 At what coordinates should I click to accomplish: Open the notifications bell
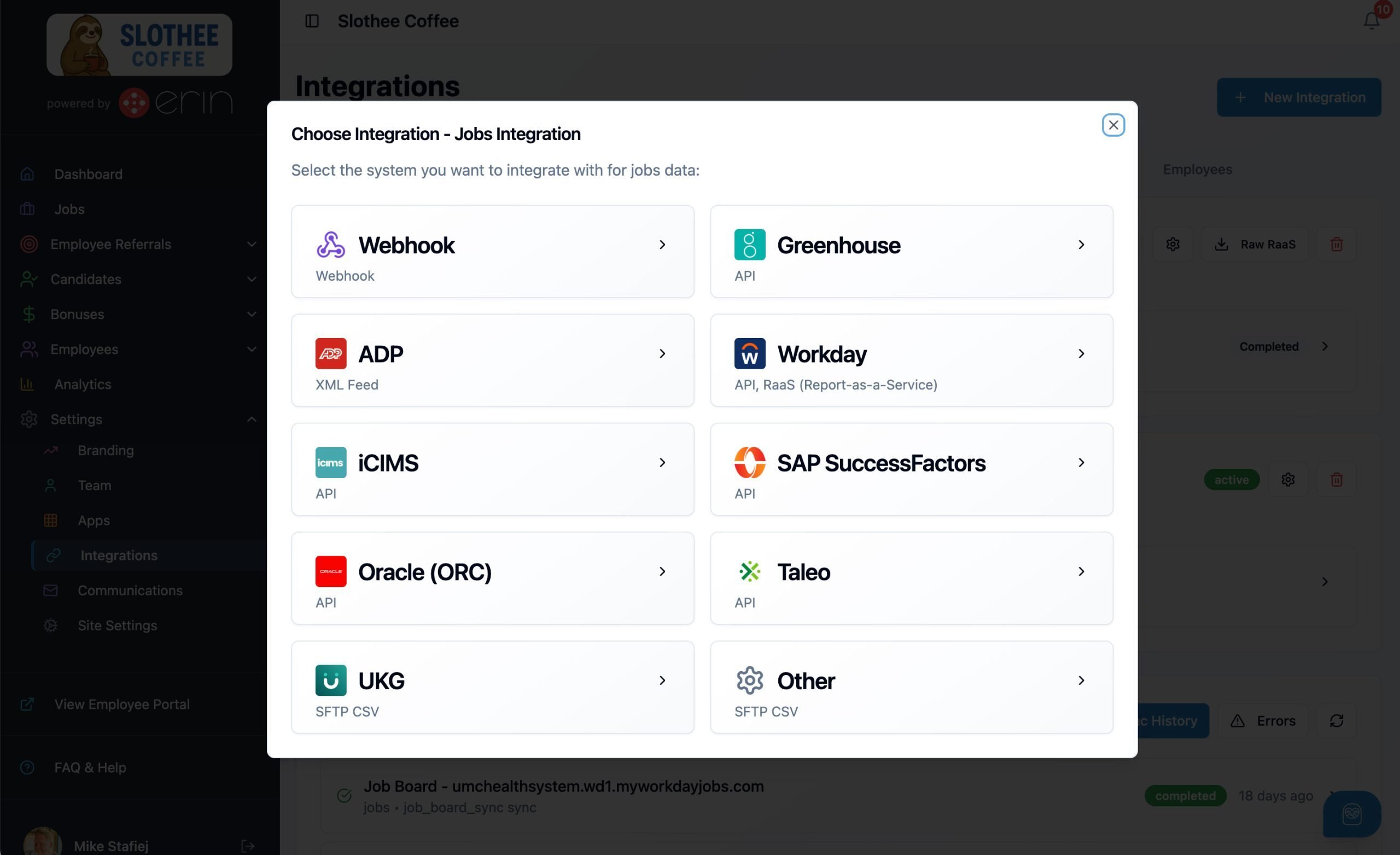(1371, 21)
